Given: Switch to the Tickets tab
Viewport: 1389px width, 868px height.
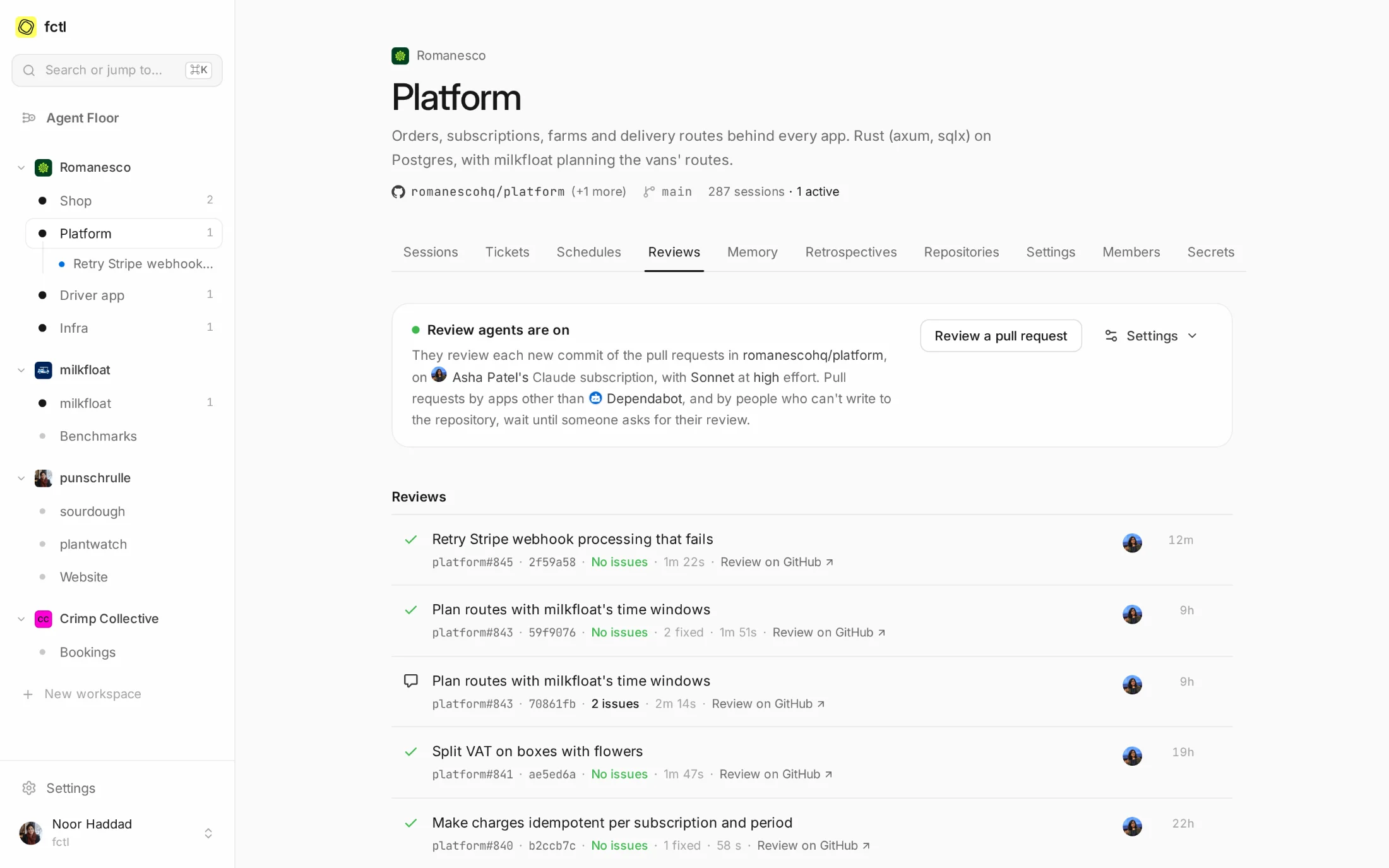Looking at the screenshot, I should point(507,252).
